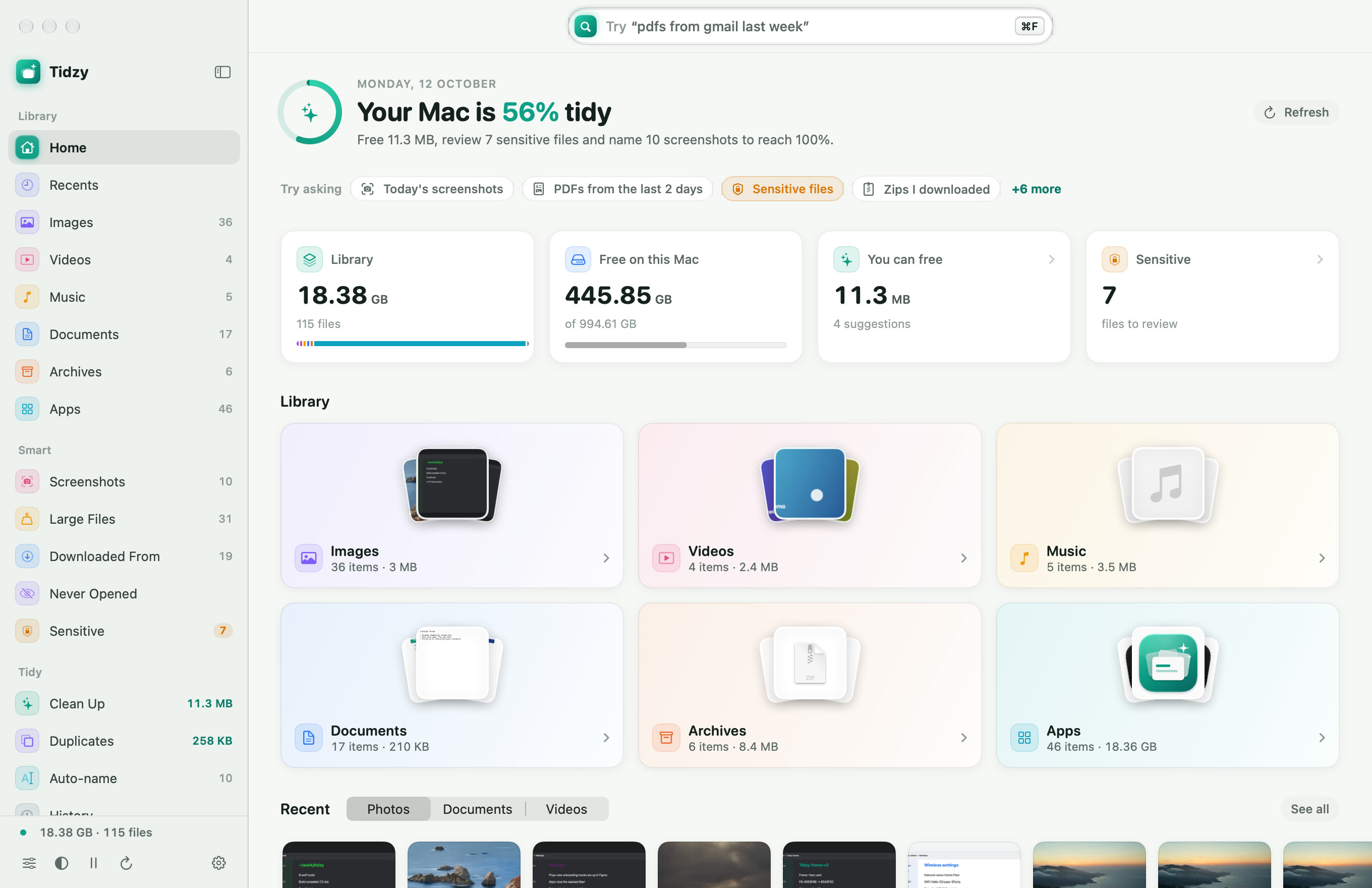Show the Screenshots smart folder
The width and height of the screenshot is (1372, 888).
pos(124,481)
